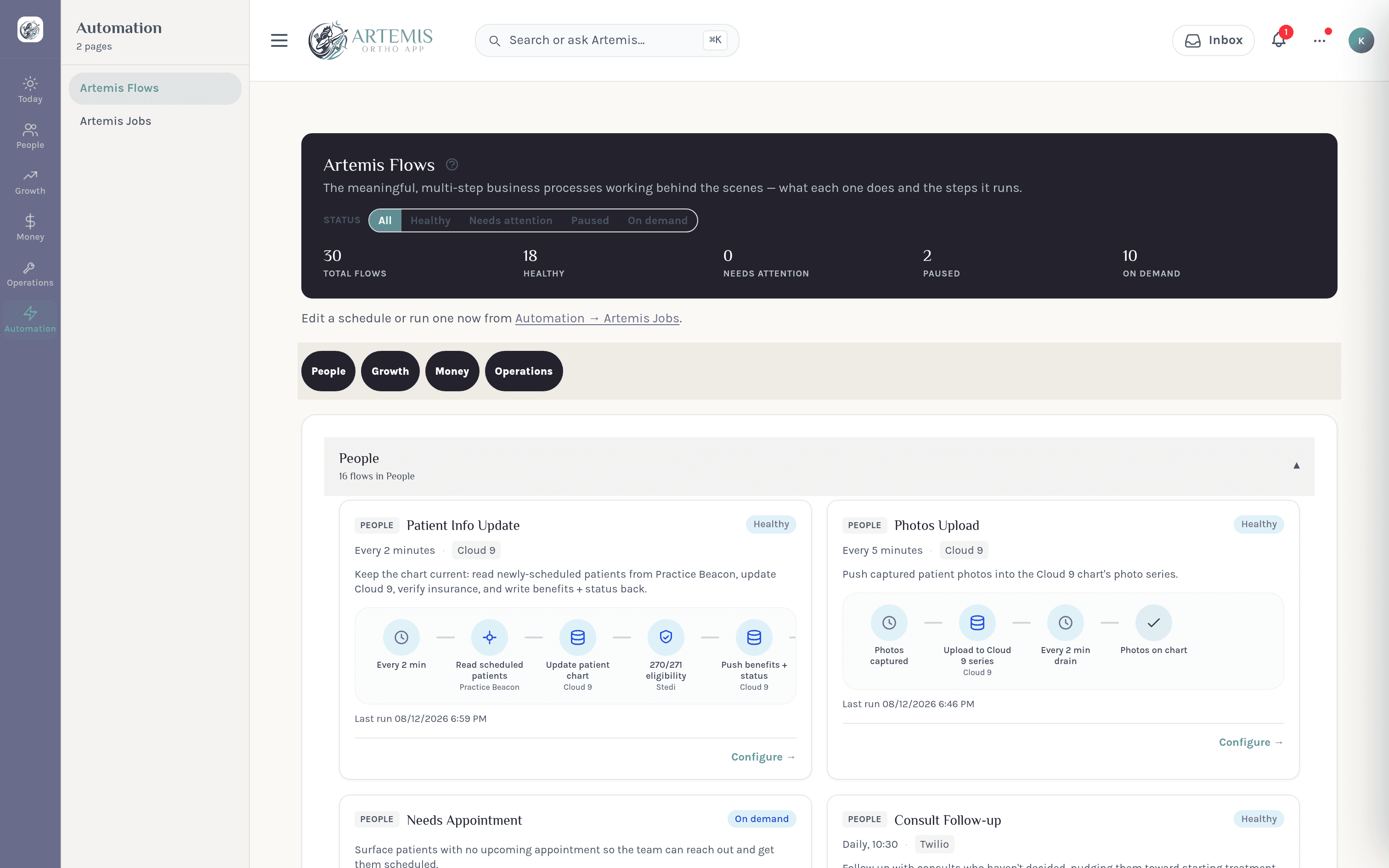Image resolution: width=1389 pixels, height=868 pixels.
Task: Click the ⌘K shortcut badge in search
Action: (x=715, y=40)
